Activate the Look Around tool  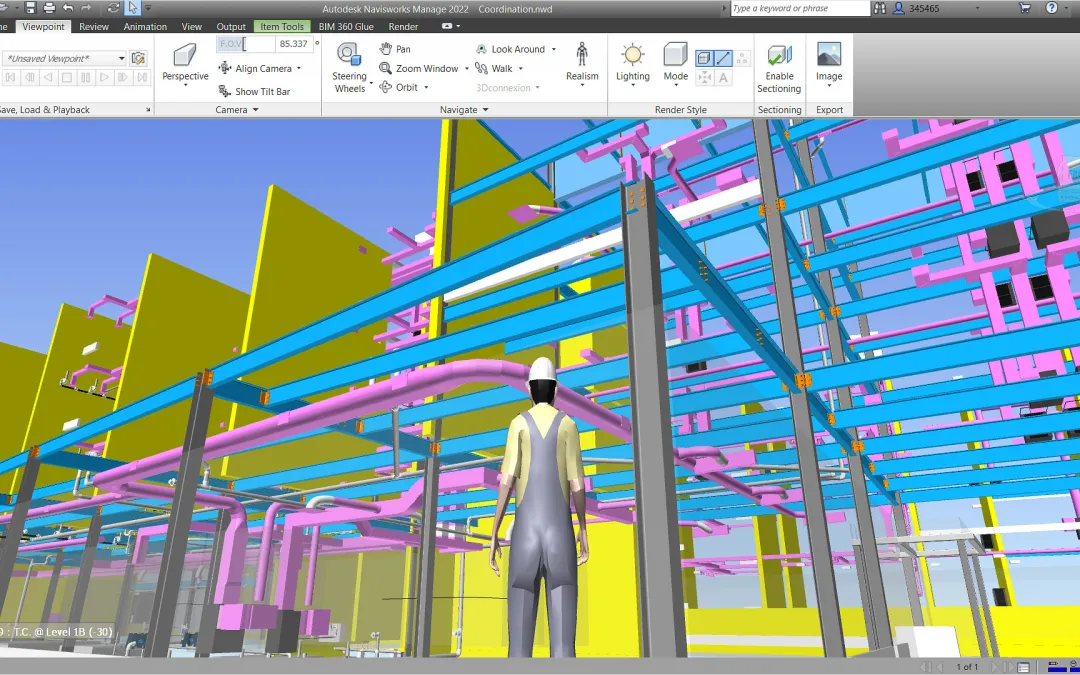[x=510, y=49]
